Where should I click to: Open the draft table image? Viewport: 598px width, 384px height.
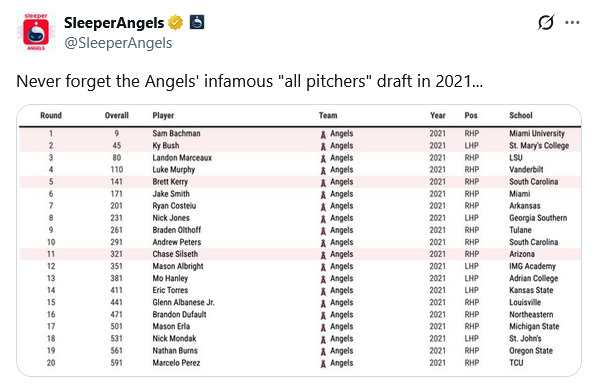pos(299,240)
